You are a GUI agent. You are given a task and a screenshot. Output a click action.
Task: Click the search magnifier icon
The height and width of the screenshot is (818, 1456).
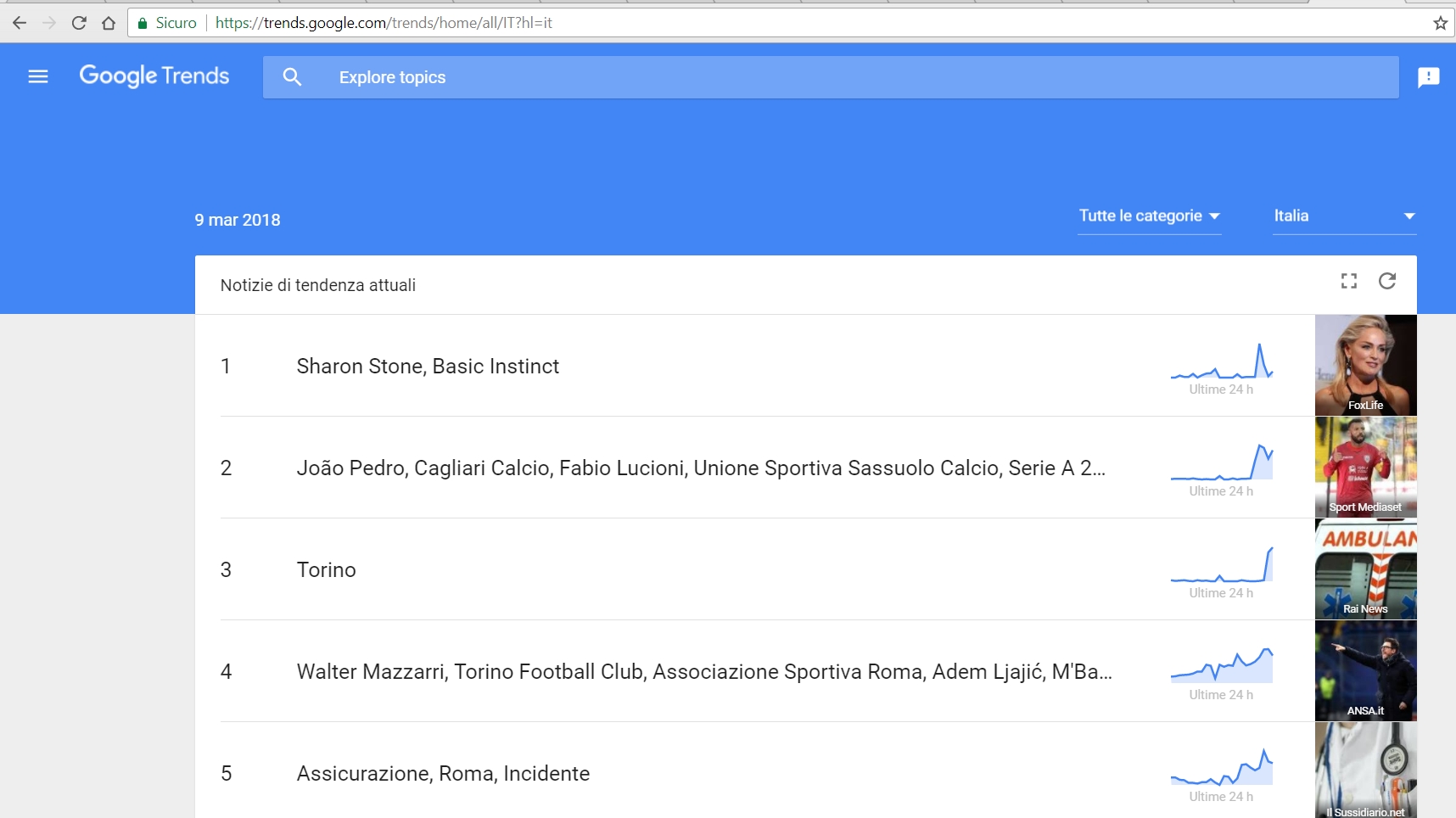point(292,77)
